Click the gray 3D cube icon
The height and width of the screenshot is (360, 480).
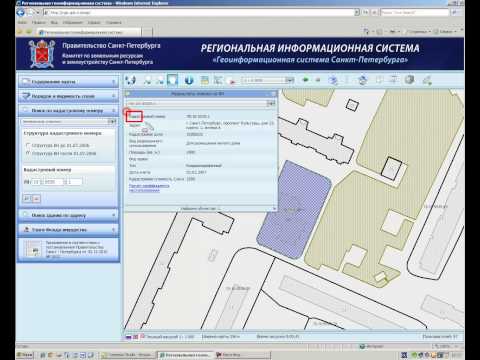coord(409,80)
